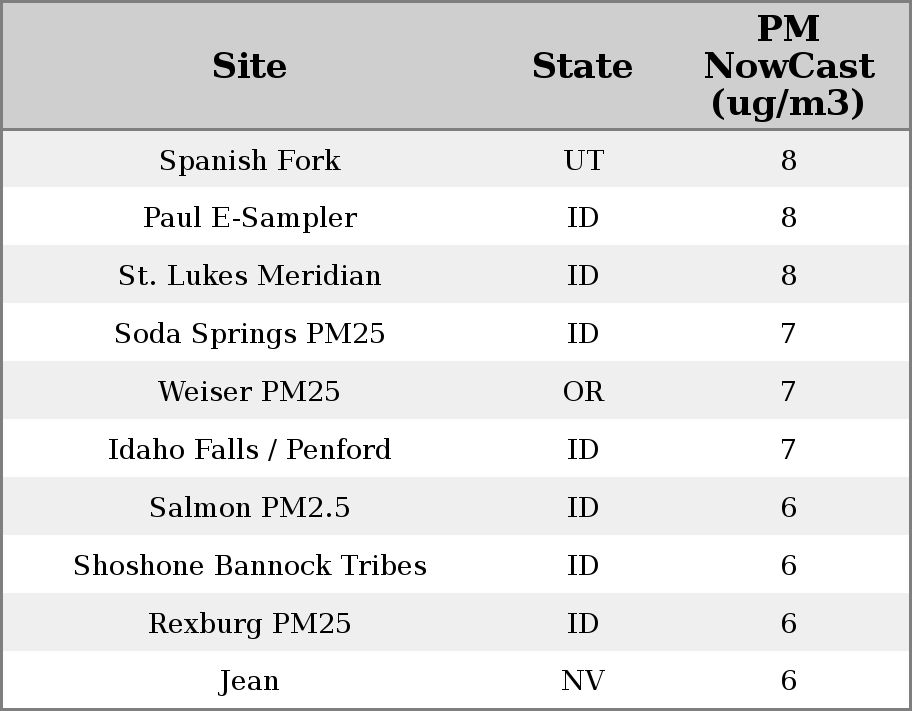Click the Site column header

coord(249,66)
